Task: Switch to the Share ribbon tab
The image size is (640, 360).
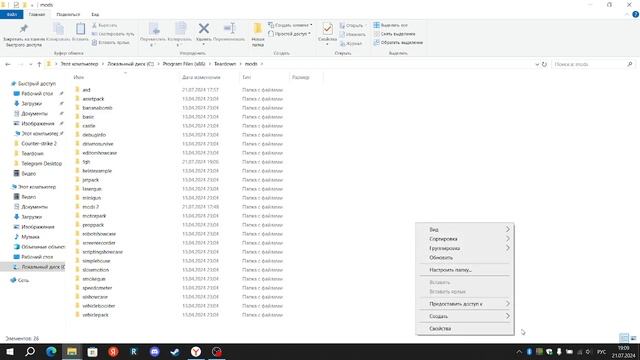Action: [x=68, y=14]
